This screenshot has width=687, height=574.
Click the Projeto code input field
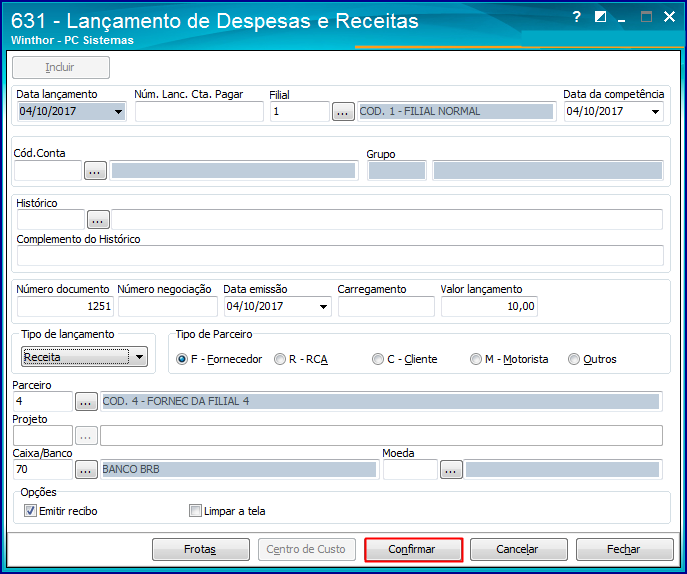click(x=43, y=436)
